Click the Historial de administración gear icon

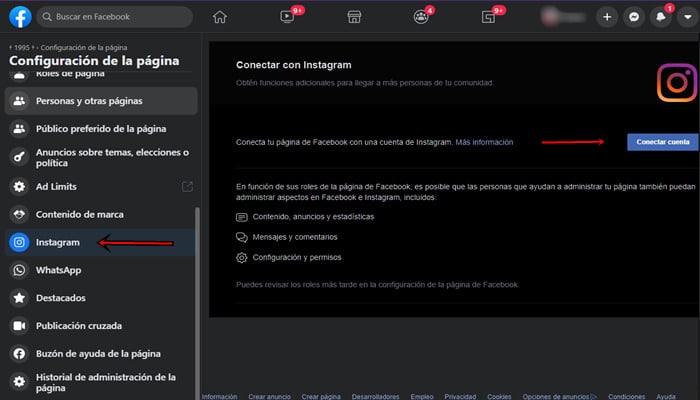click(19, 382)
